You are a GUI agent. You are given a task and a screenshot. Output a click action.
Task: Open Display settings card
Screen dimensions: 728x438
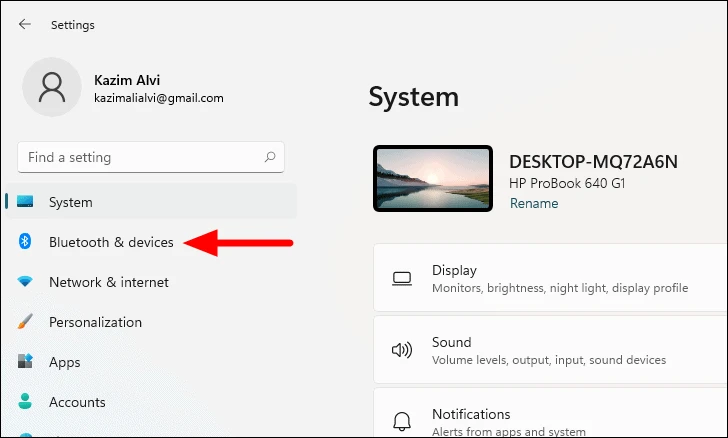pyautogui.click(x=551, y=278)
